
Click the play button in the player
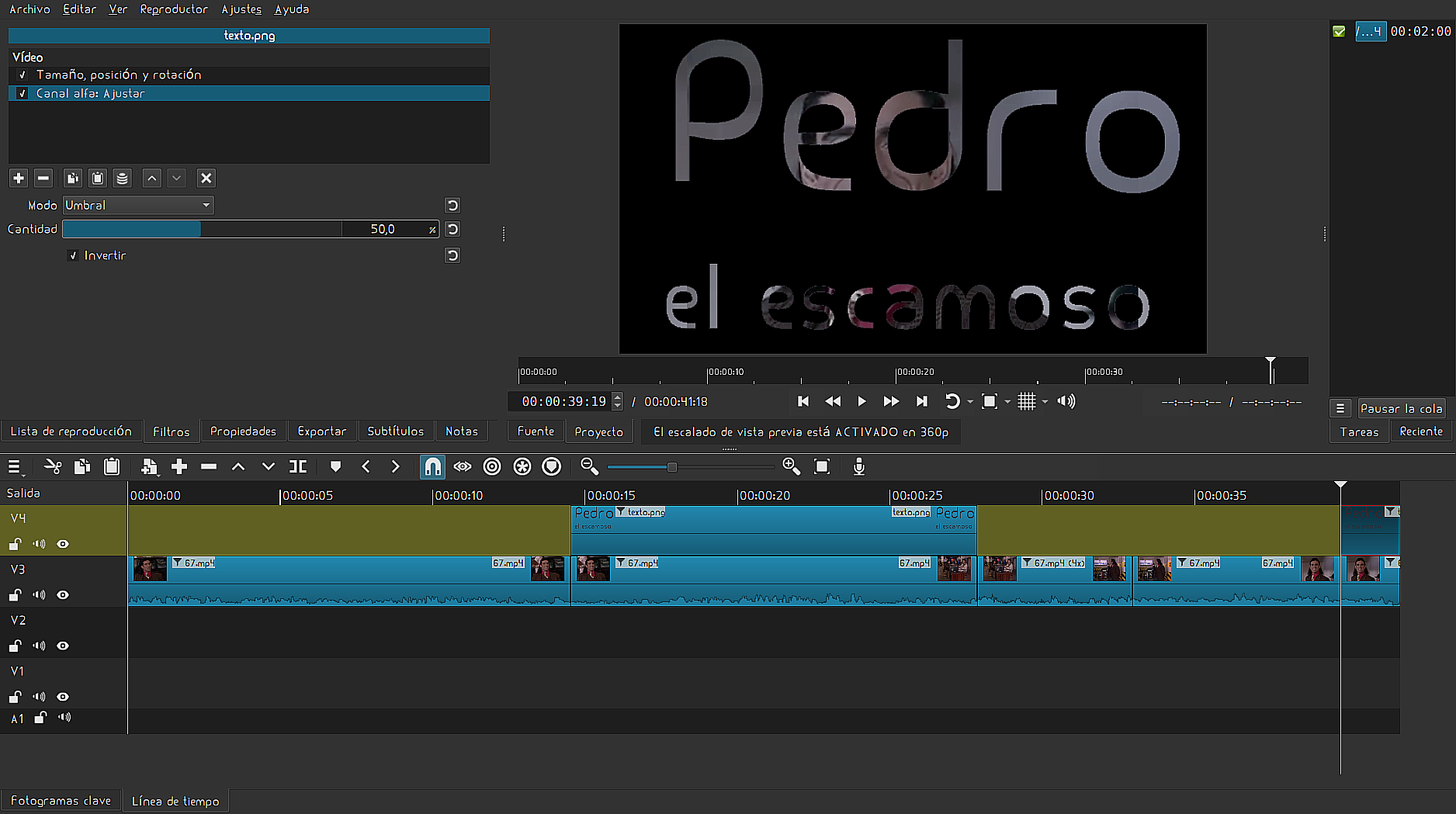click(x=861, y=401)
